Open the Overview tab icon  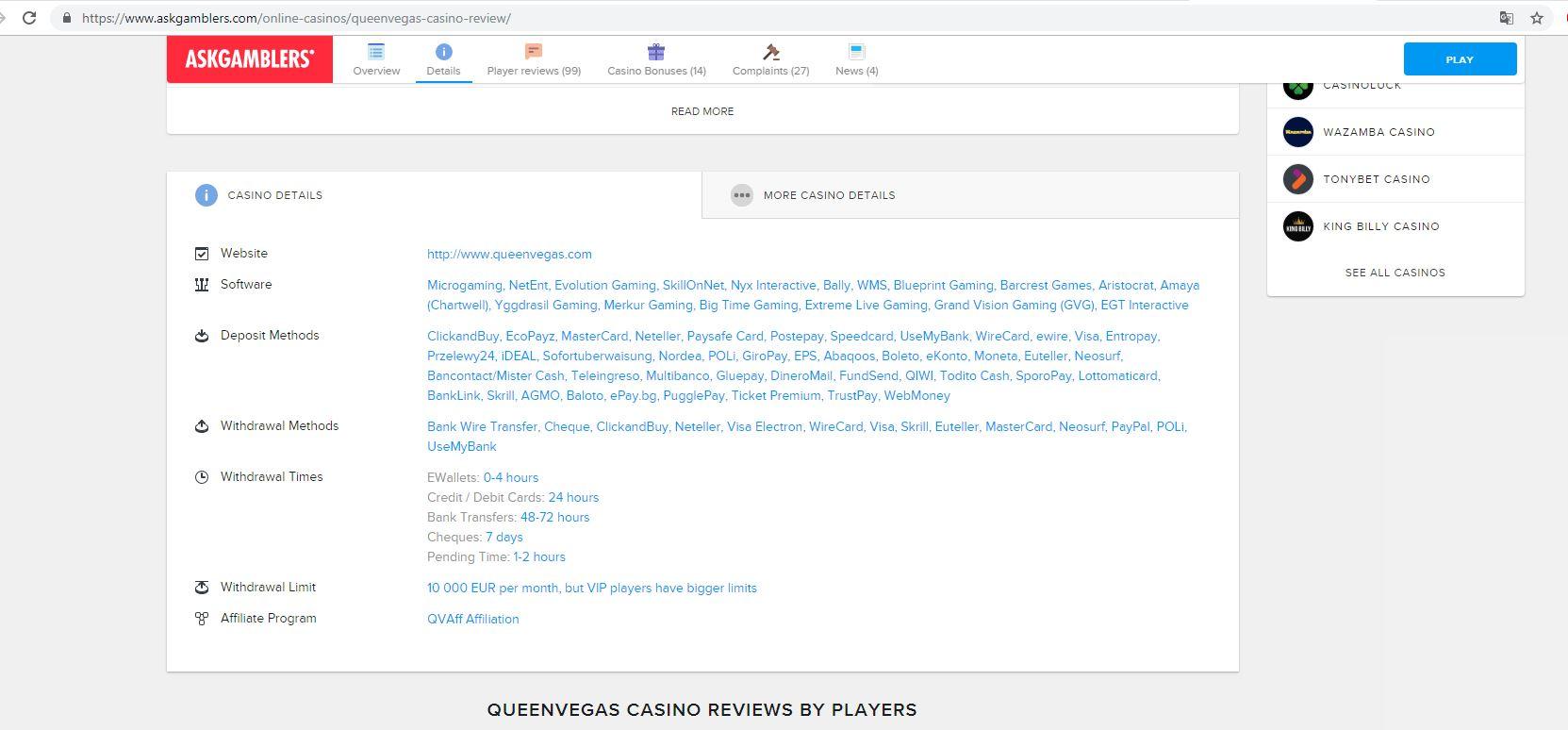(376, 52)
